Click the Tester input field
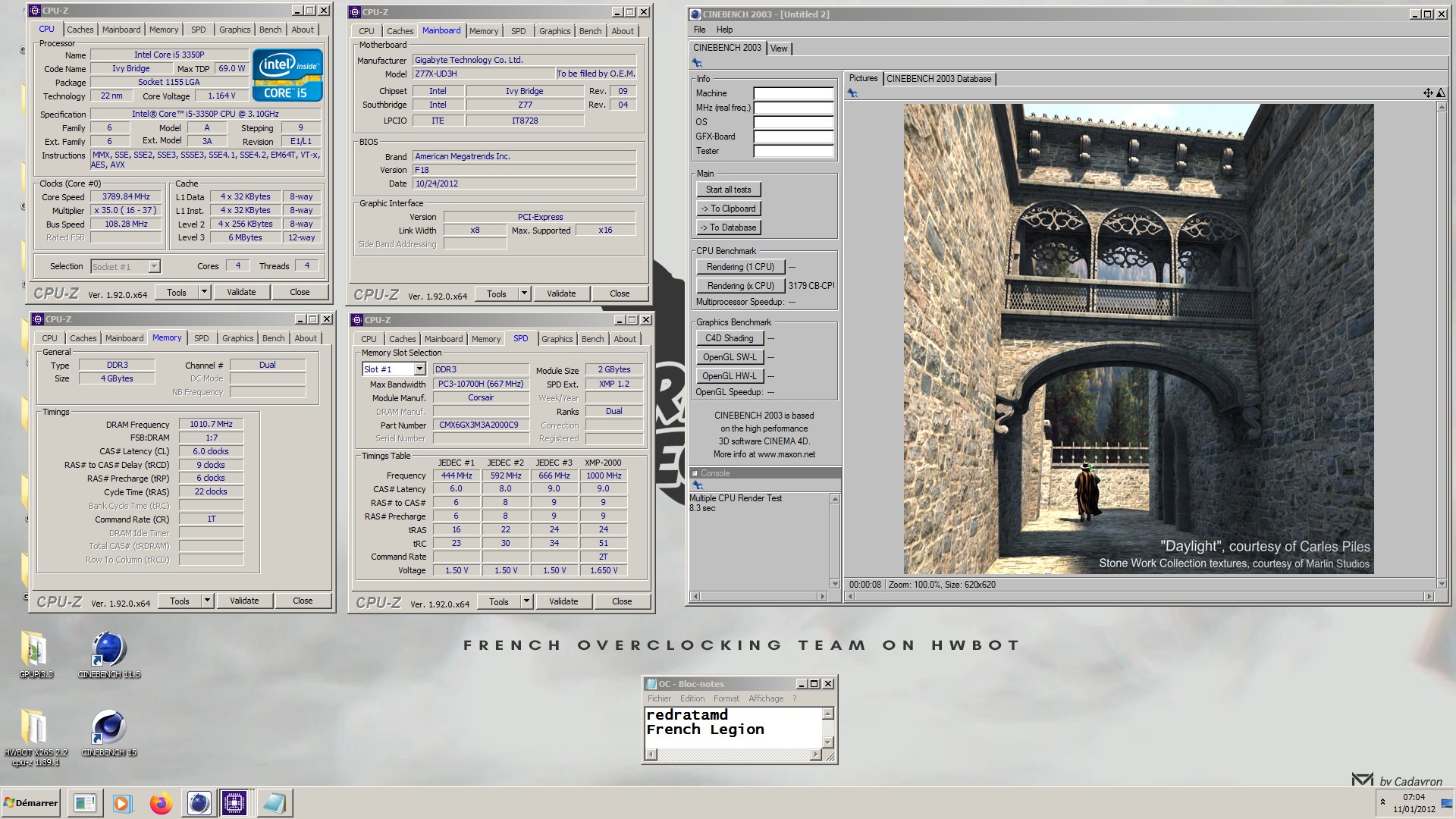 (x=793, y=151)
